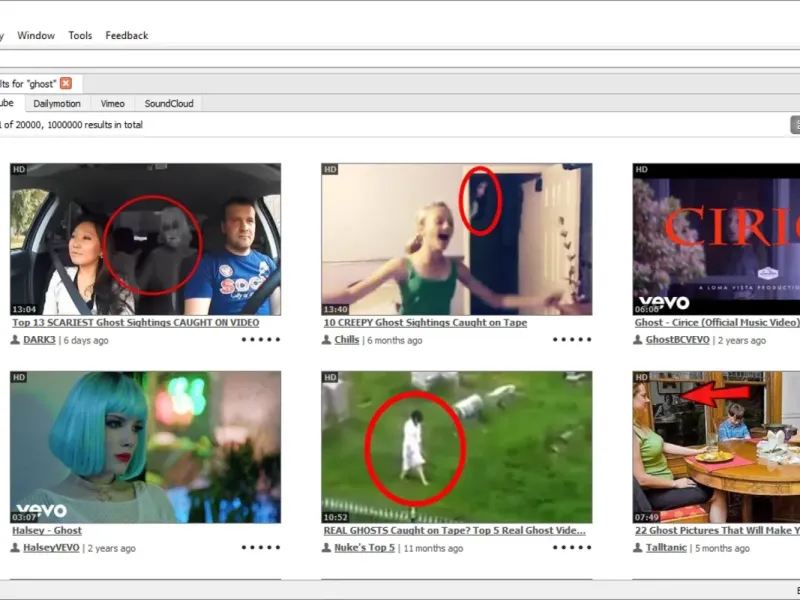800x600 pixels.
Task: Open the GhostBCVEVO channel link
Action: point(678,340)
